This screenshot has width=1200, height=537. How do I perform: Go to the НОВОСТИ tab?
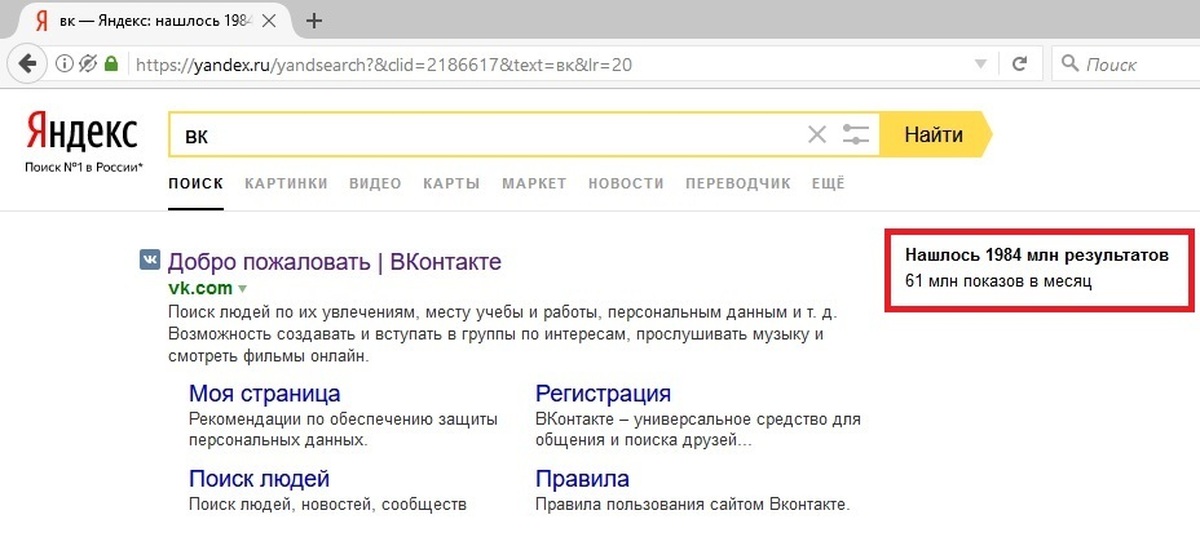(626, 183)
